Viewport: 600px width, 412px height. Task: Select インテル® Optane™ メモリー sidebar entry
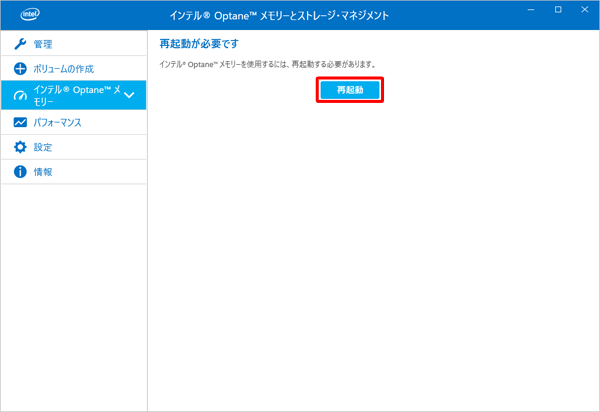click(x=74, y=95)
